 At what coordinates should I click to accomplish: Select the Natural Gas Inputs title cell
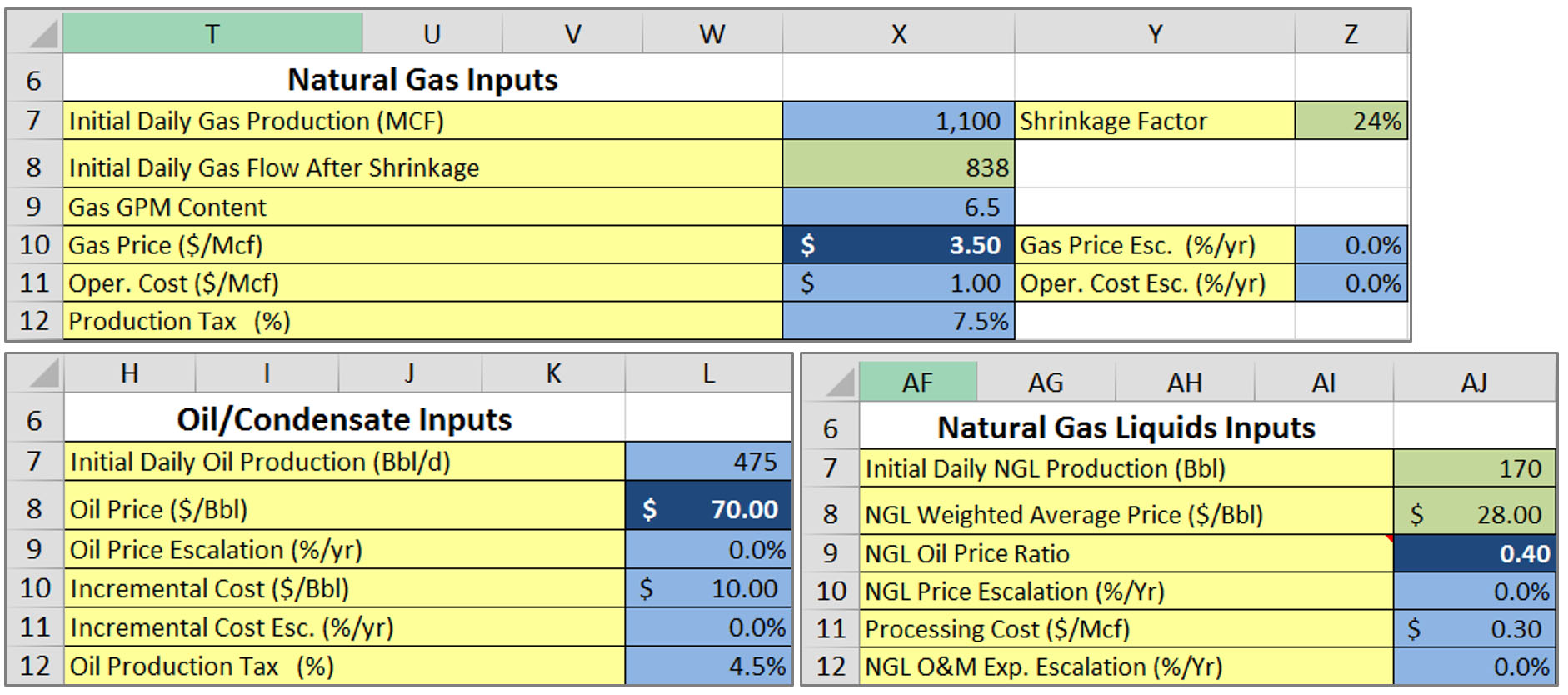422,80
